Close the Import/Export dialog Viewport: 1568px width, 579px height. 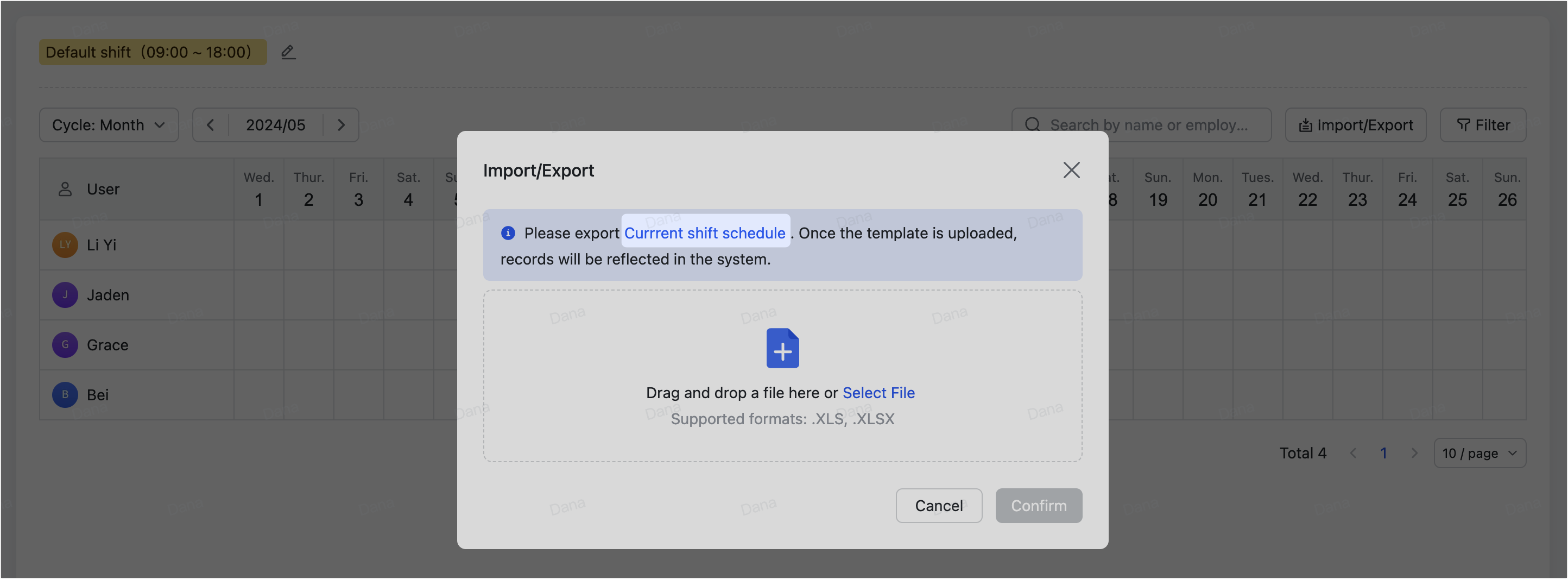1071,170
